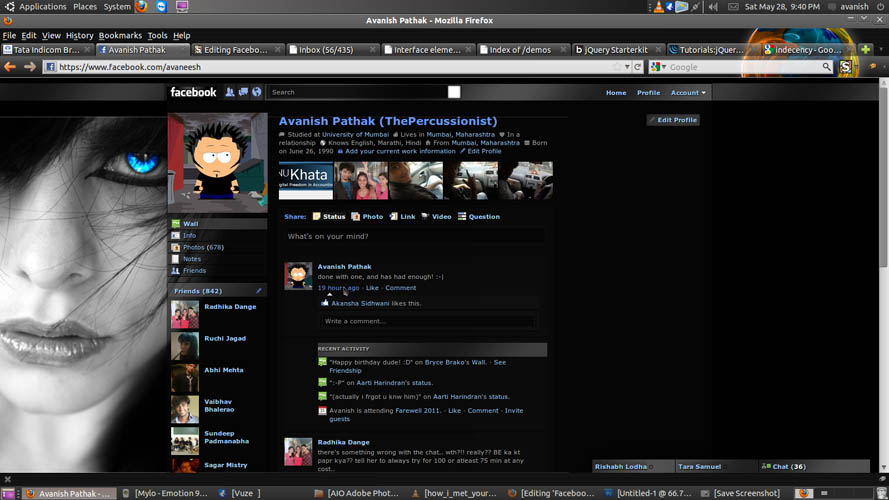
Task: Open the University of Mumbai link
Action: pyautogui.click(x=355, y=134)
